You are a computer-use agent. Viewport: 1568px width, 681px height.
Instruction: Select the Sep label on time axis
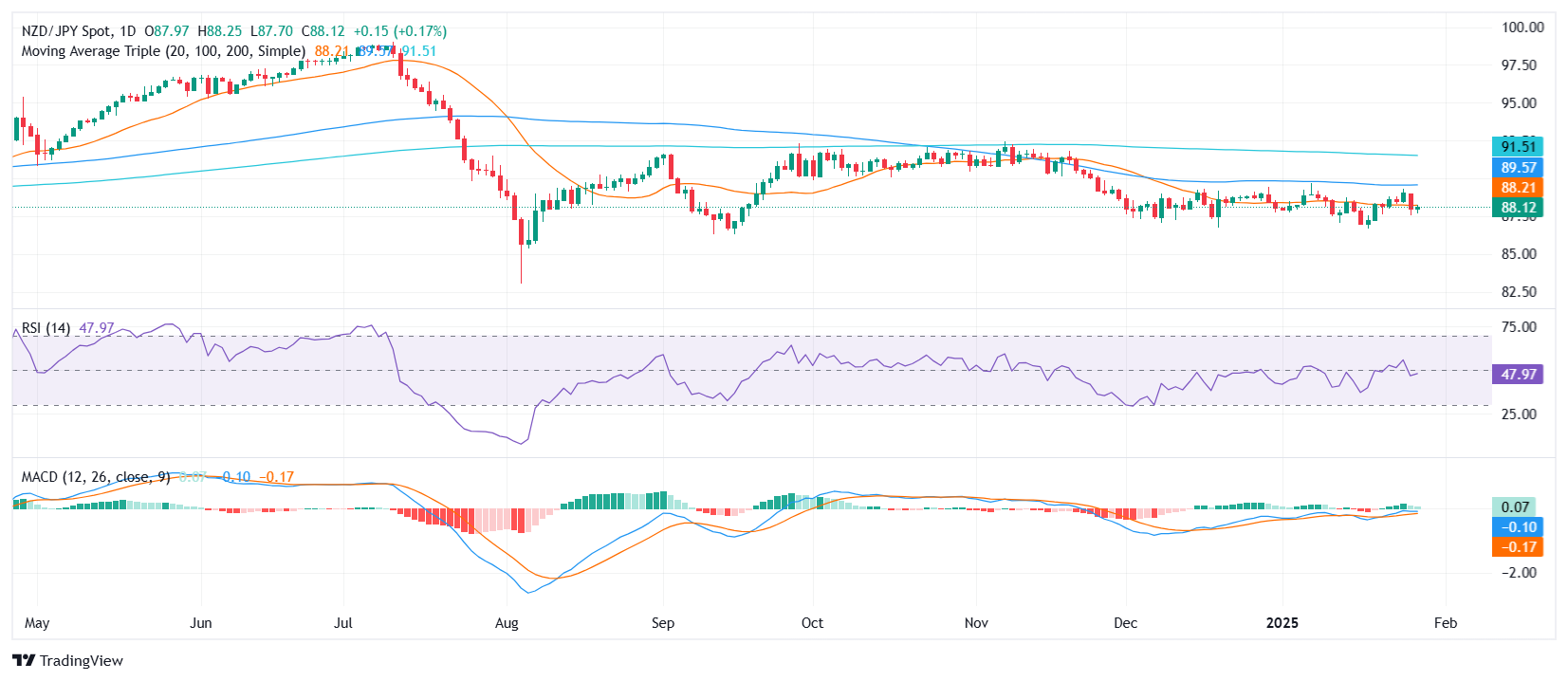click(x=663, y=623)
